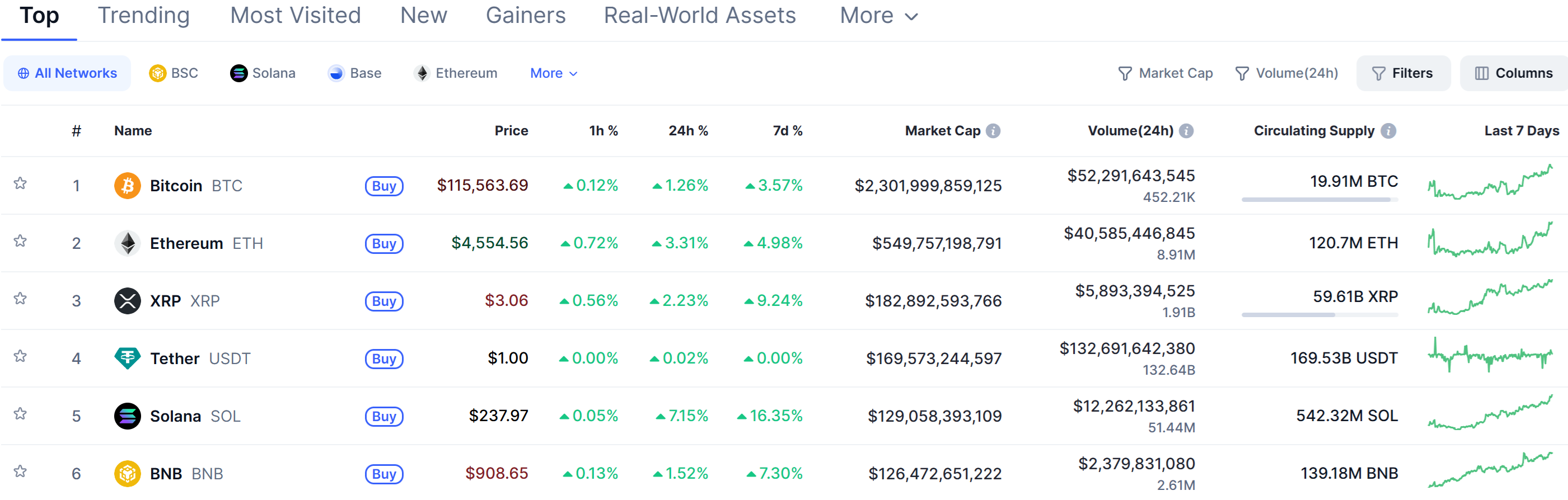1568x500 pixels.
Task: Open the Filters panel
Action: pyautogui.click(x=1403, y=74)
